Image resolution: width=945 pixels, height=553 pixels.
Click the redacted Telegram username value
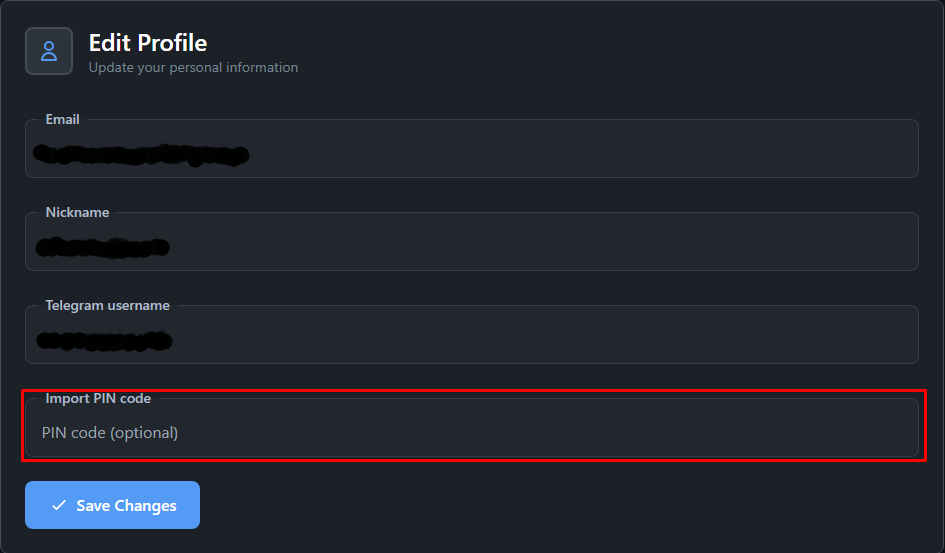pyautogui.click(x=104, y=341)
